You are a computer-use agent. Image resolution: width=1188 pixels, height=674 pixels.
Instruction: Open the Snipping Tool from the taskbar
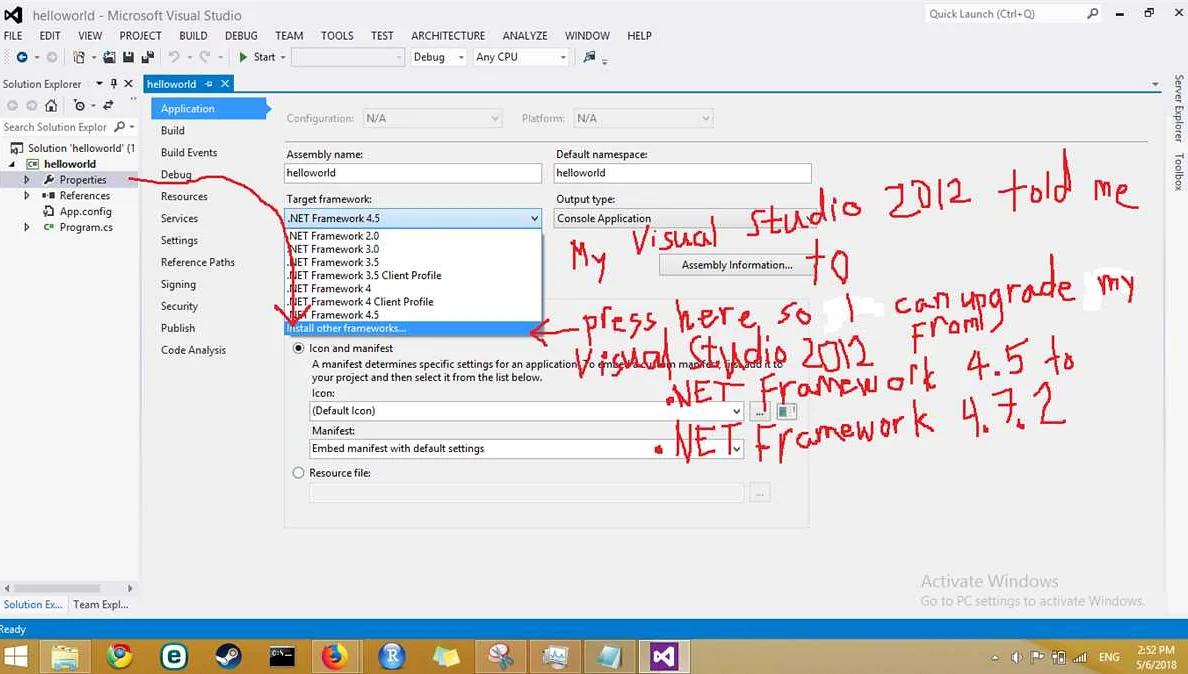tap(500, 656)
